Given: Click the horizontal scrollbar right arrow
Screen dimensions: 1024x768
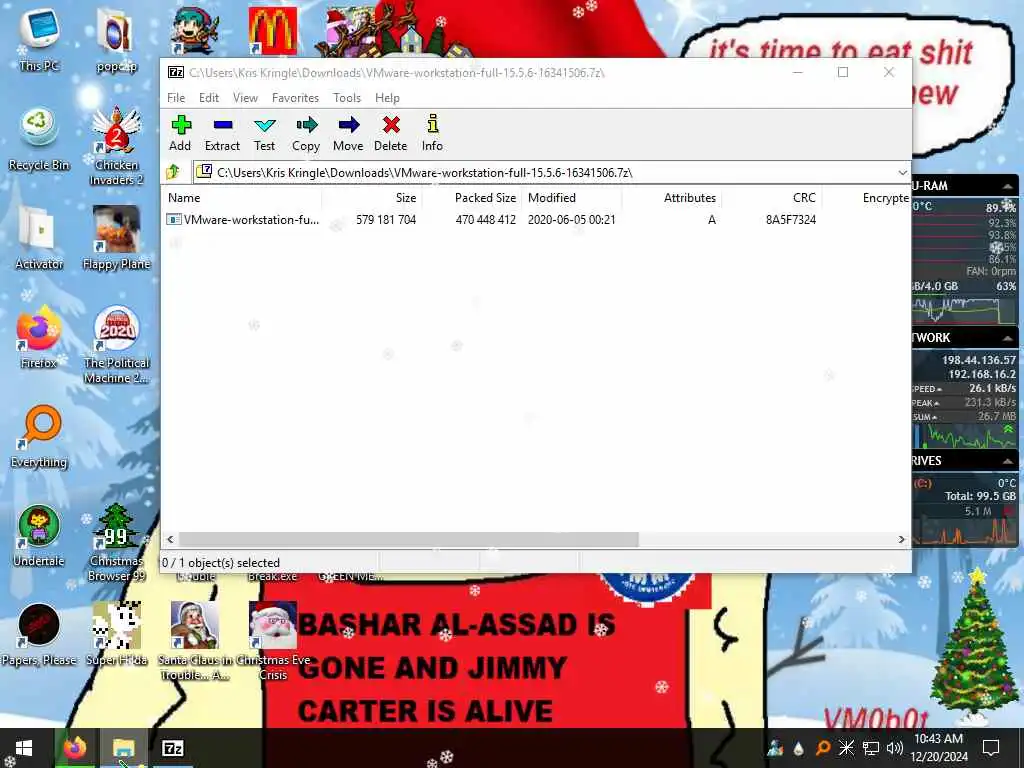Looking at the screenshot, I should click(x=902, y=539).
